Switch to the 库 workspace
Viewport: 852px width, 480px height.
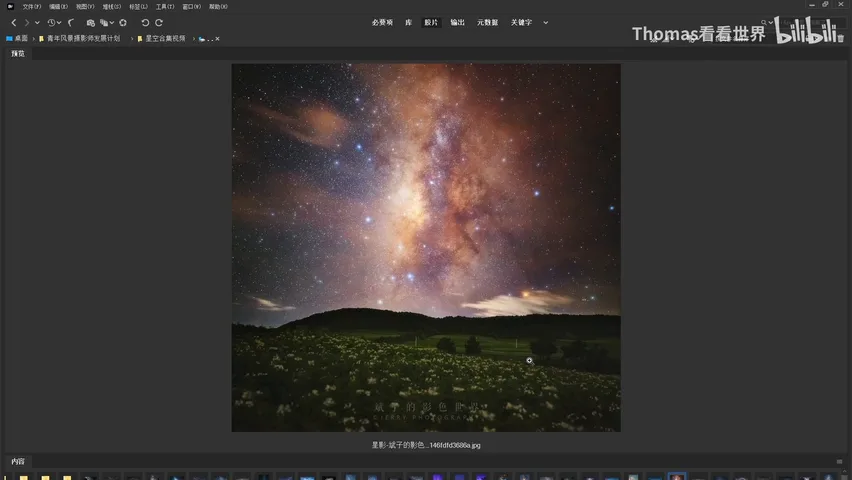point(409,23)
